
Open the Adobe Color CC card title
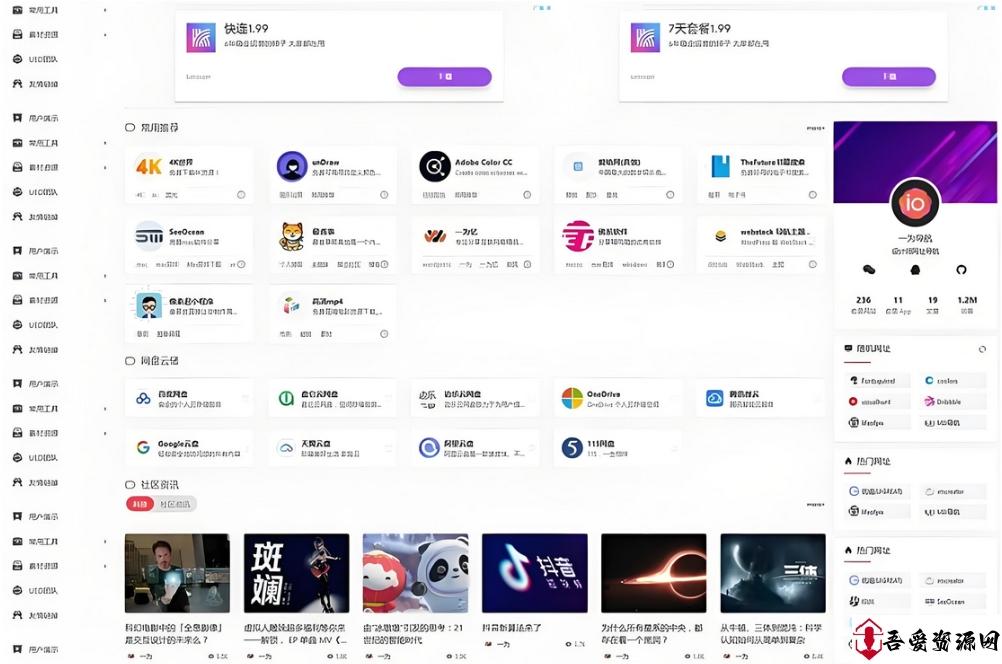pyautogui.click(x=483, y=162)
